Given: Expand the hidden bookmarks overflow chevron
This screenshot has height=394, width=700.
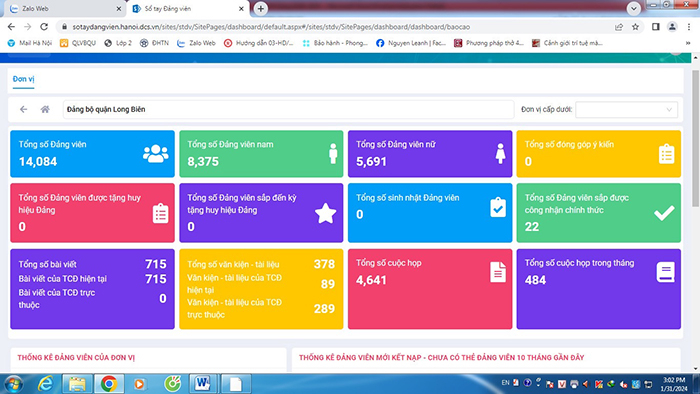Looking at the screenshot, I should coord(688,43).
